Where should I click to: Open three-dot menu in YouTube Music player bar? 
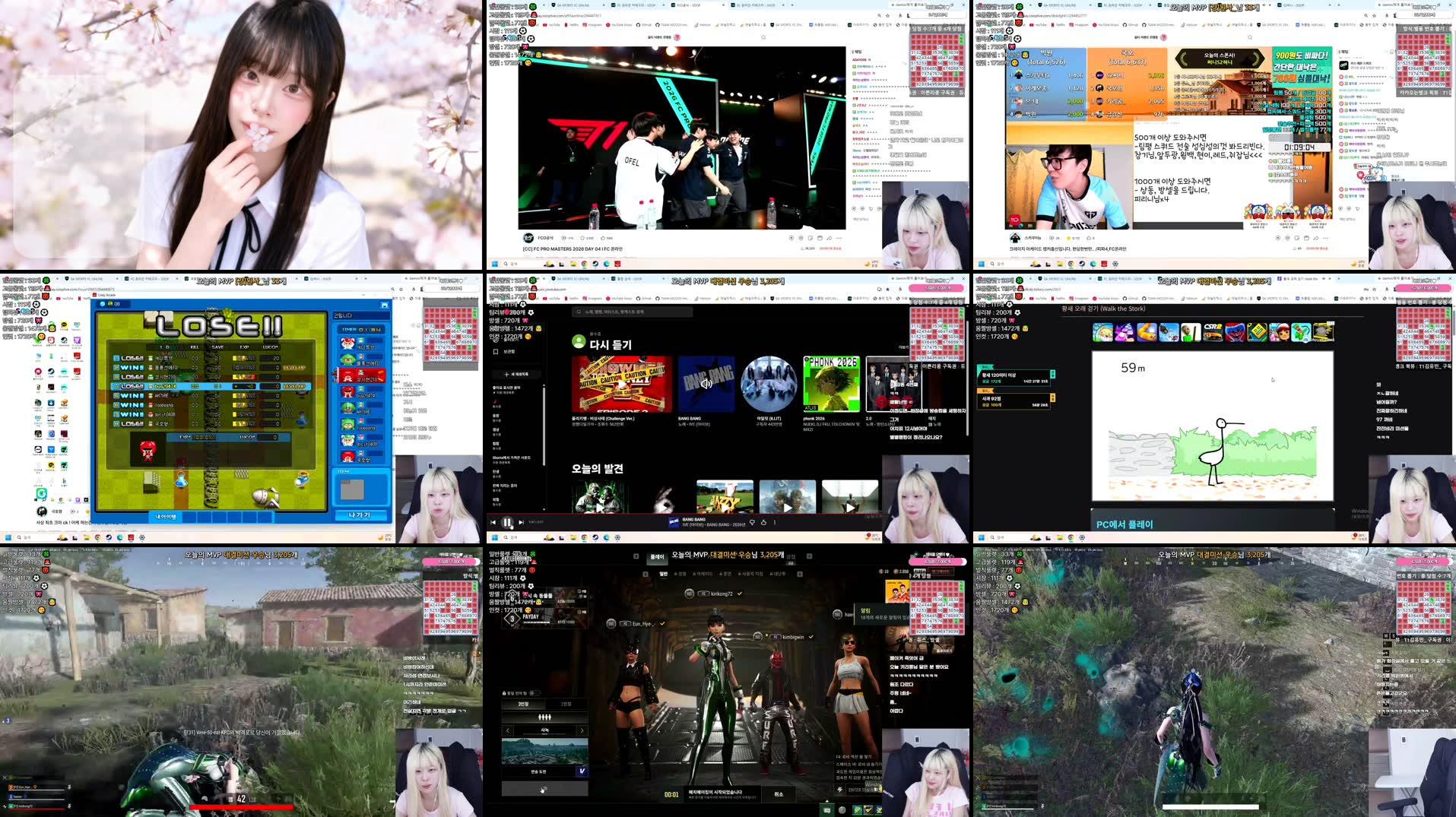[x=775, y=523]
